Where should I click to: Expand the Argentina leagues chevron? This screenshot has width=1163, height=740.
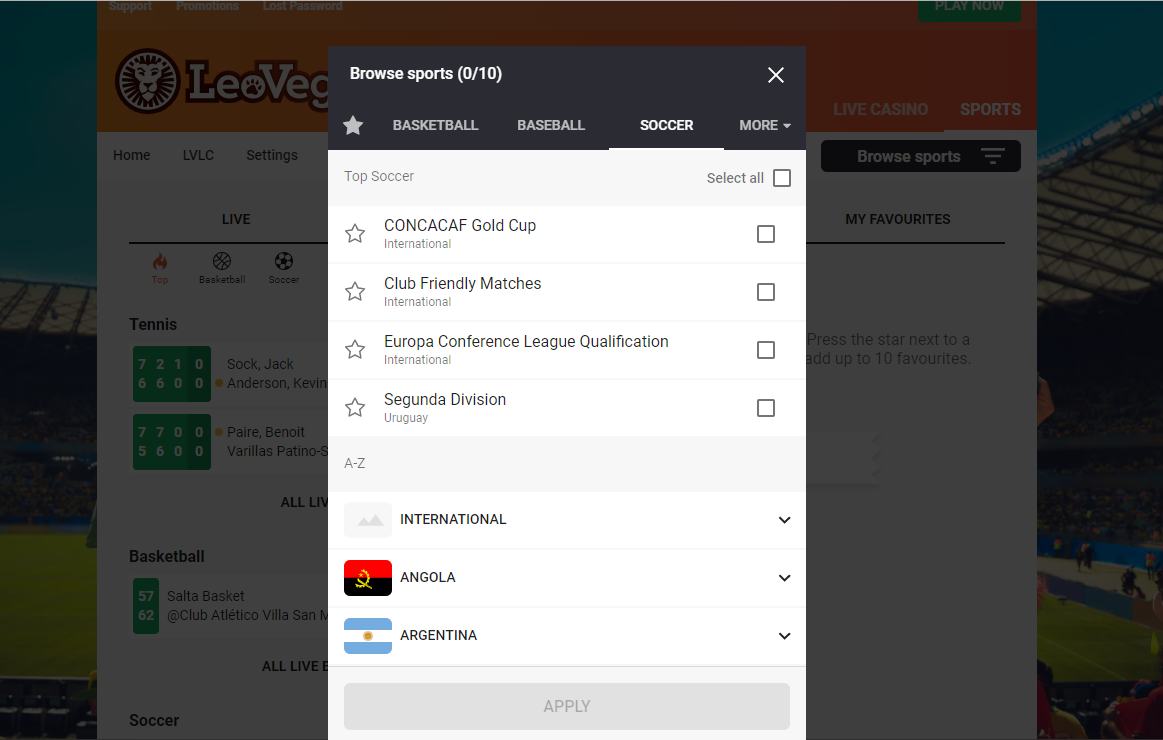(784, 635)
